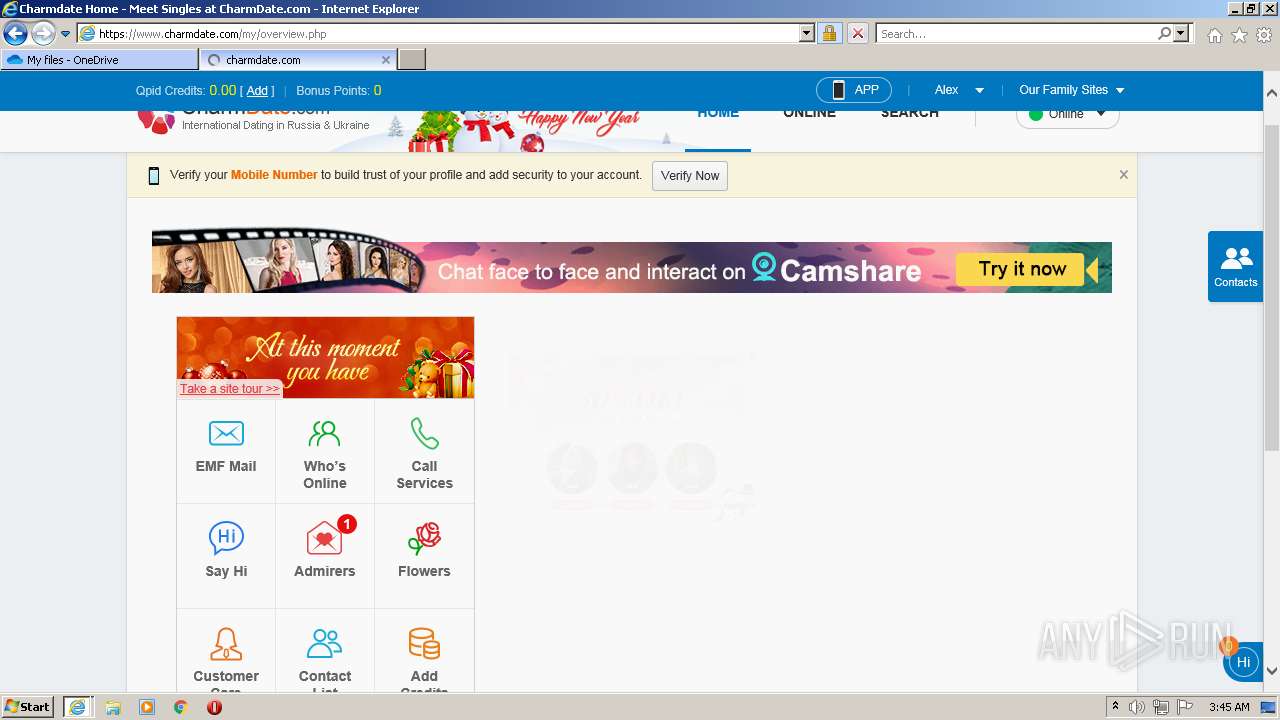Open Call Services phone icon
This screenshot has height=720, width=1280.
click(424, 433)
